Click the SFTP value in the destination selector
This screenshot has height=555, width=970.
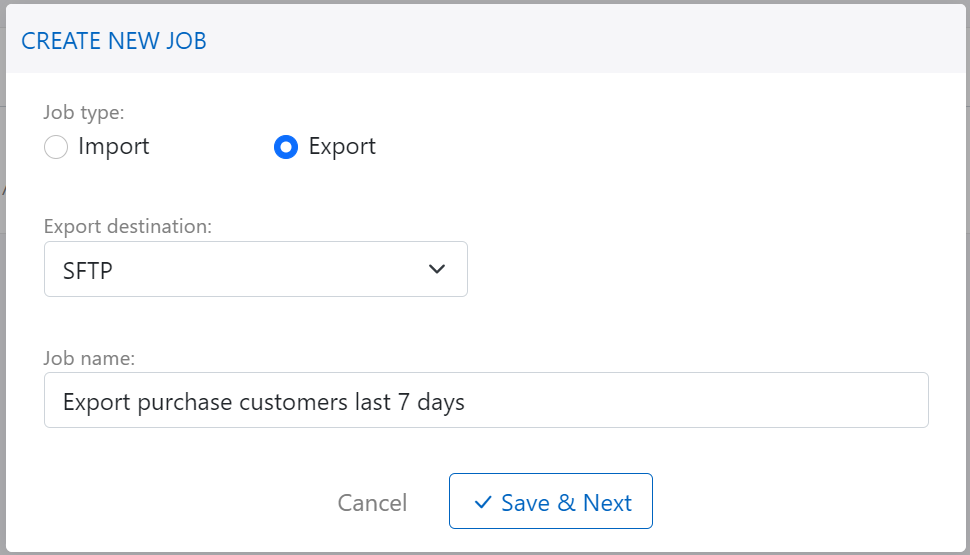pyautogui.click(x=88, y=270)
